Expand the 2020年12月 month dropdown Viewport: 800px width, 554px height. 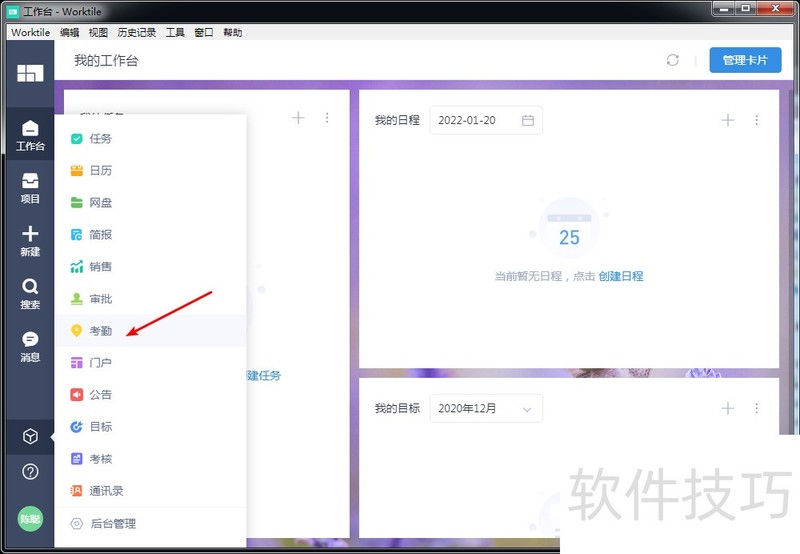tap(486, 408)
